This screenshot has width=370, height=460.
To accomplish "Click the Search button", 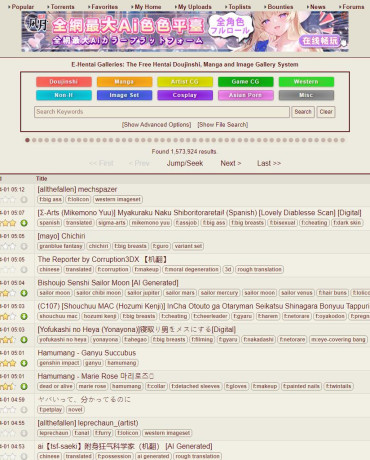I will [x=303, y=112].
